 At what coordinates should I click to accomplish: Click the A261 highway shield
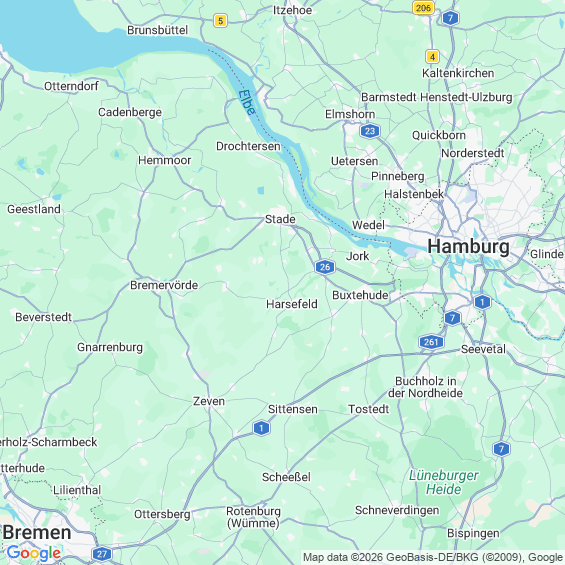tap(431, 342)
